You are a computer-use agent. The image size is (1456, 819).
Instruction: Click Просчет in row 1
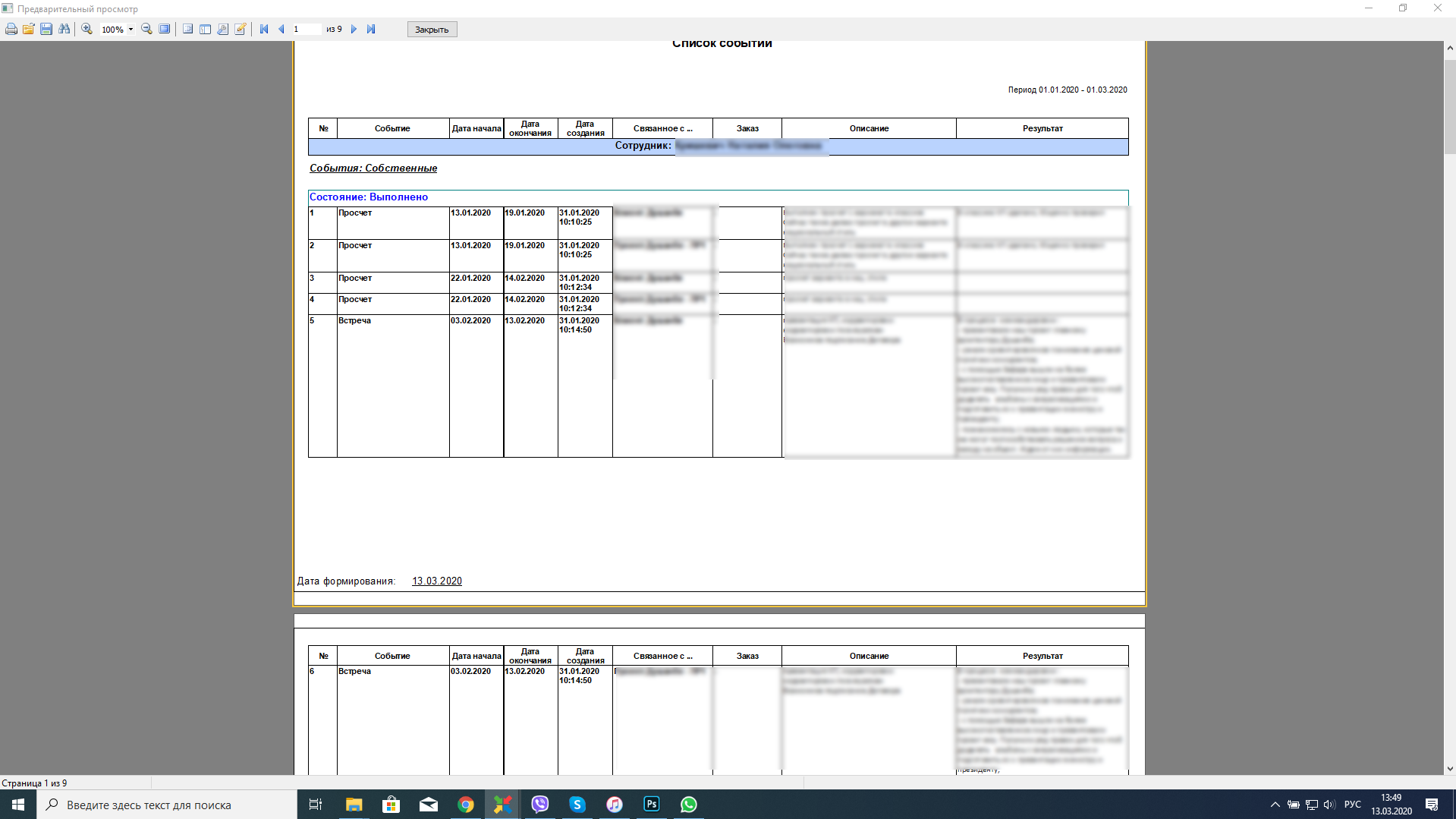click(355, 213)
